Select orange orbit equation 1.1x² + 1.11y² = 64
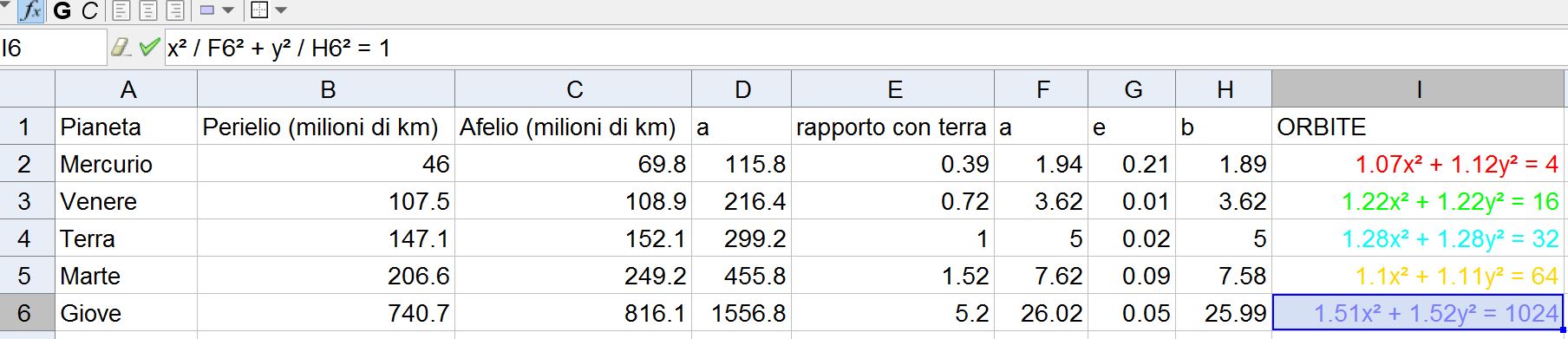 [1418, 276]
